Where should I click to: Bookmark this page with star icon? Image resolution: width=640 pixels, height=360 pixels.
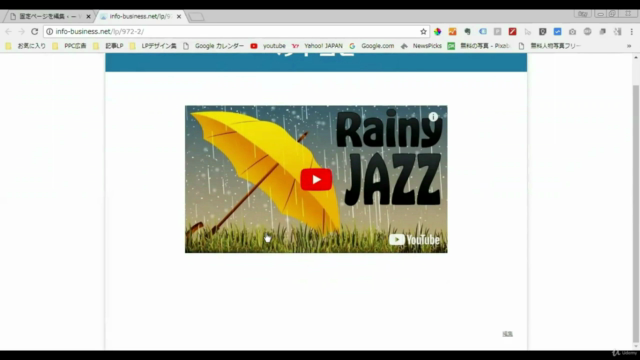tap(423, 31)
